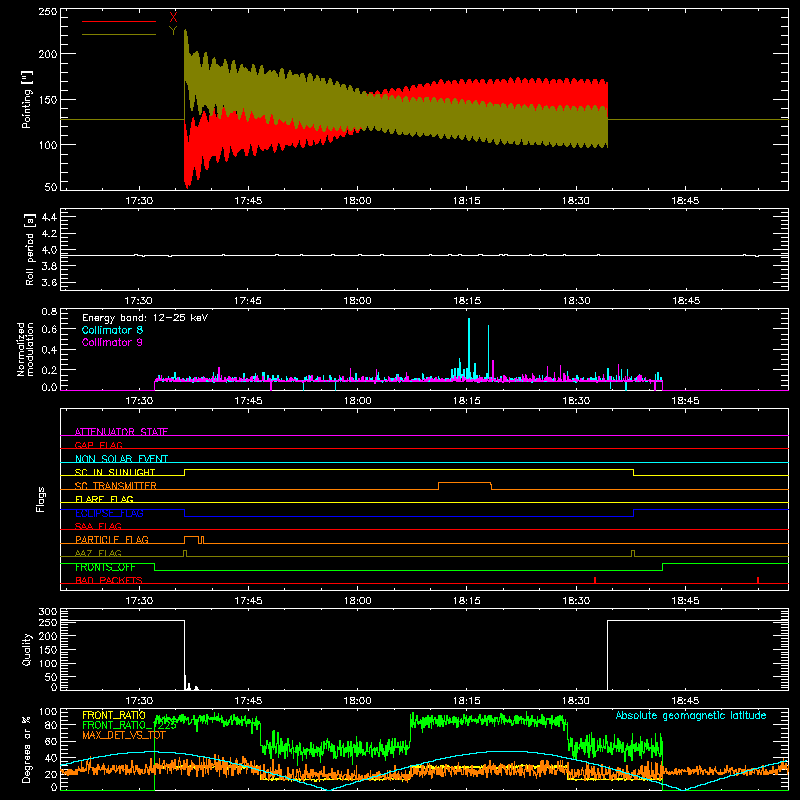The width and height of the screenshot is (800, 800).
Task: Select the GAP_FLAG label
Action: tap(98, 445)
